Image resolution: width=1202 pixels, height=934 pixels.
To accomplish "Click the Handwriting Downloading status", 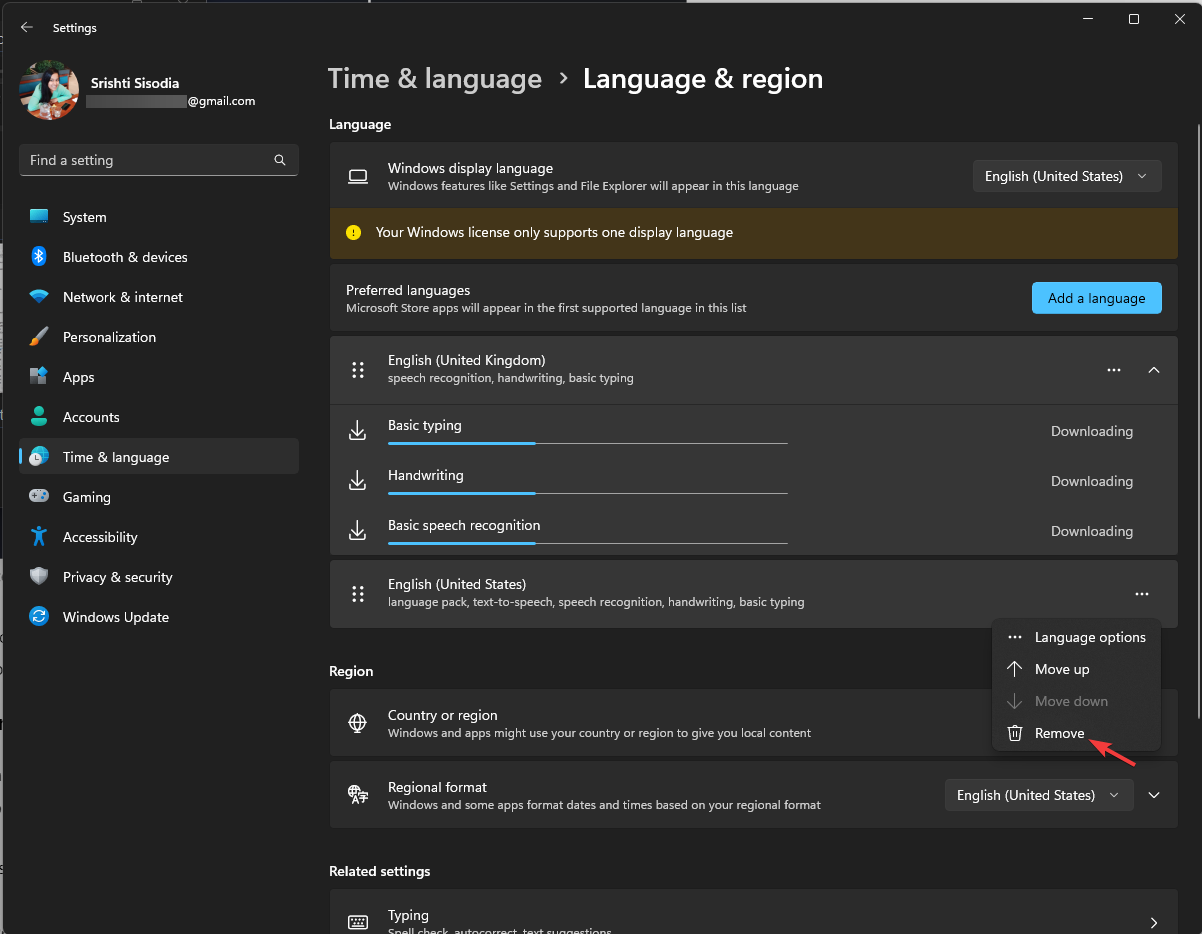I will 1092,481.
